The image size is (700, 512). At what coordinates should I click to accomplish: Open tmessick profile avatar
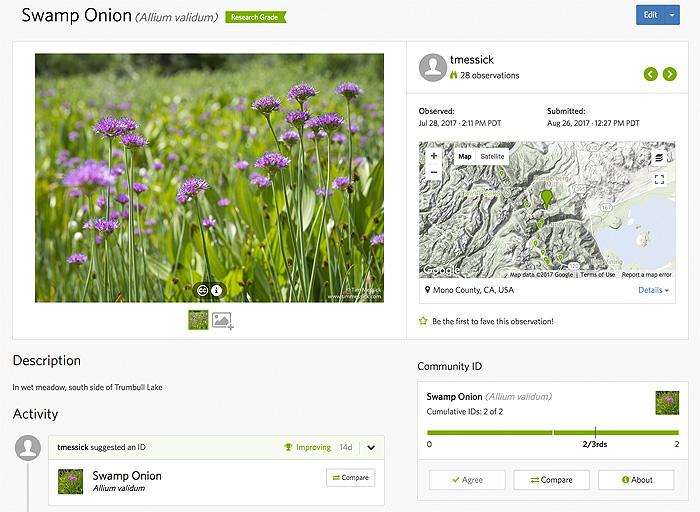point(433,68)
